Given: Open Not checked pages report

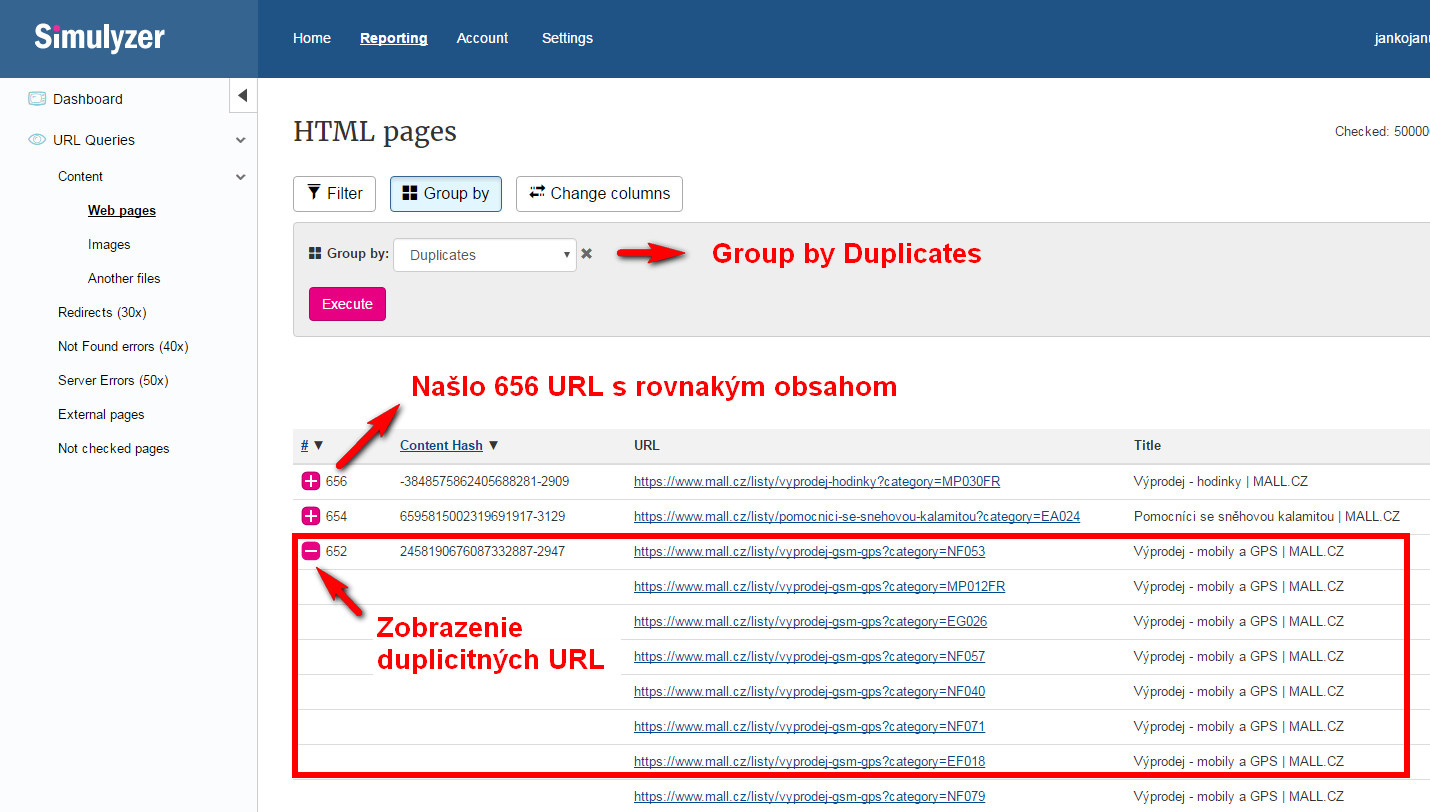Looking at the screenshot, I should pos(114,448).
